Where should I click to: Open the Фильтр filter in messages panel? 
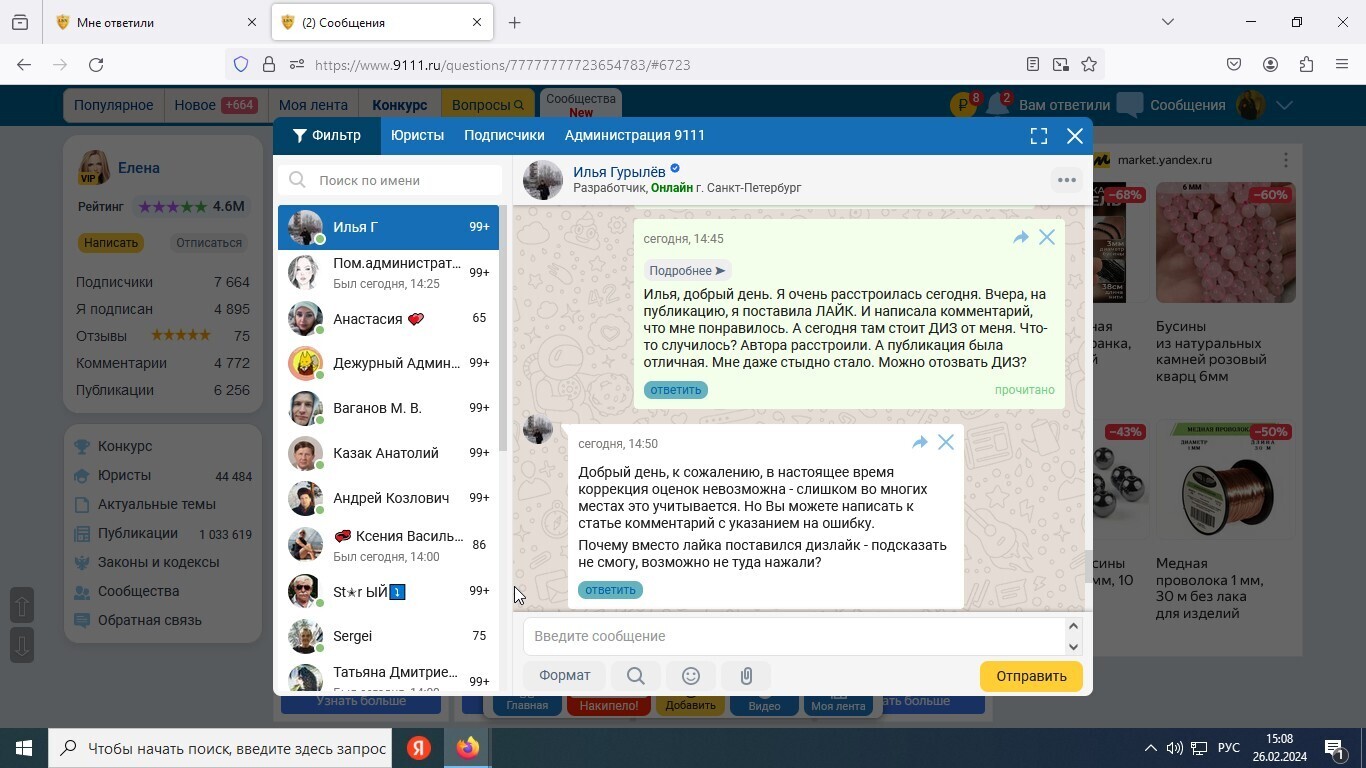(327, 136)
